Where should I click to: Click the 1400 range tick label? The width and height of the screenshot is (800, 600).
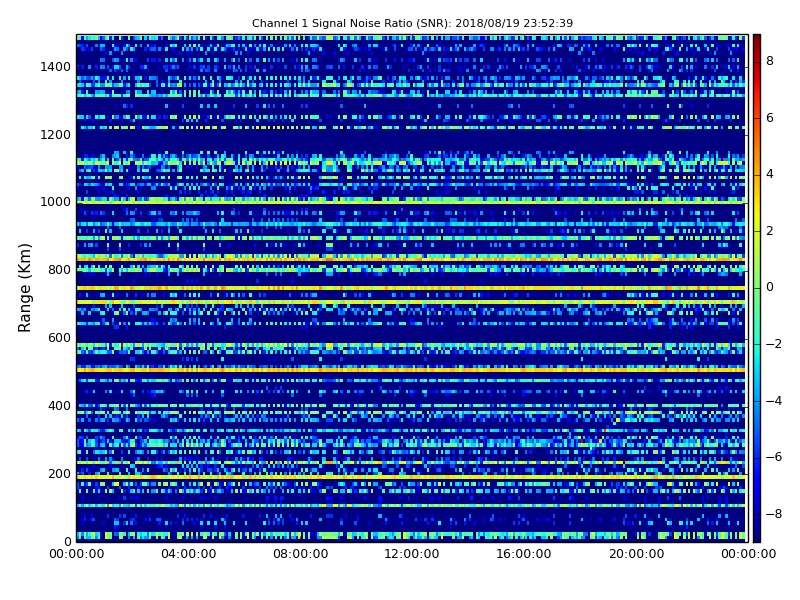pos(55,67)
